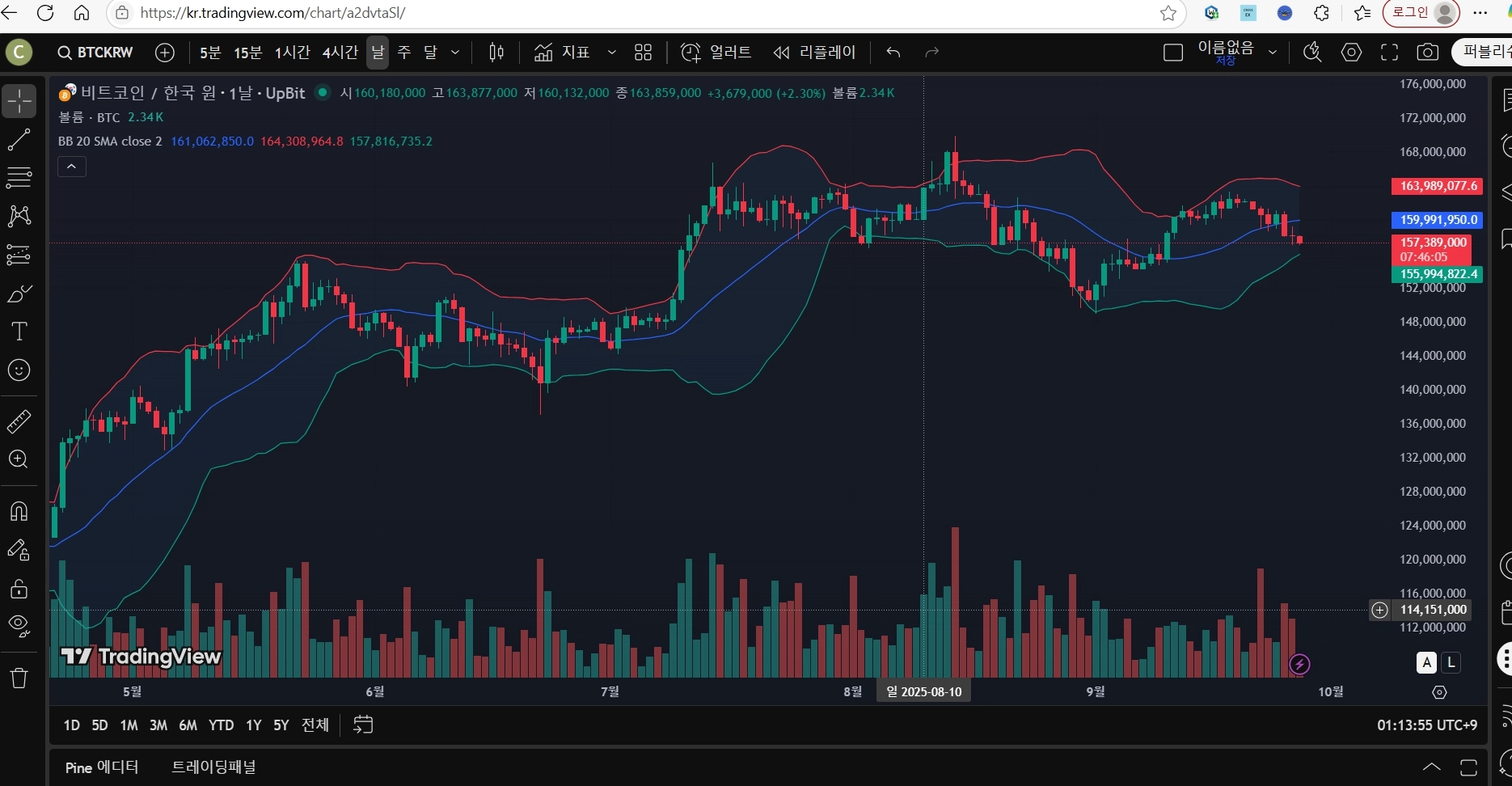The width and height of the screenshot is (1512, 786).
Task: Take a chart snapshot with camera icon
Action: [x=1428, y=53]
